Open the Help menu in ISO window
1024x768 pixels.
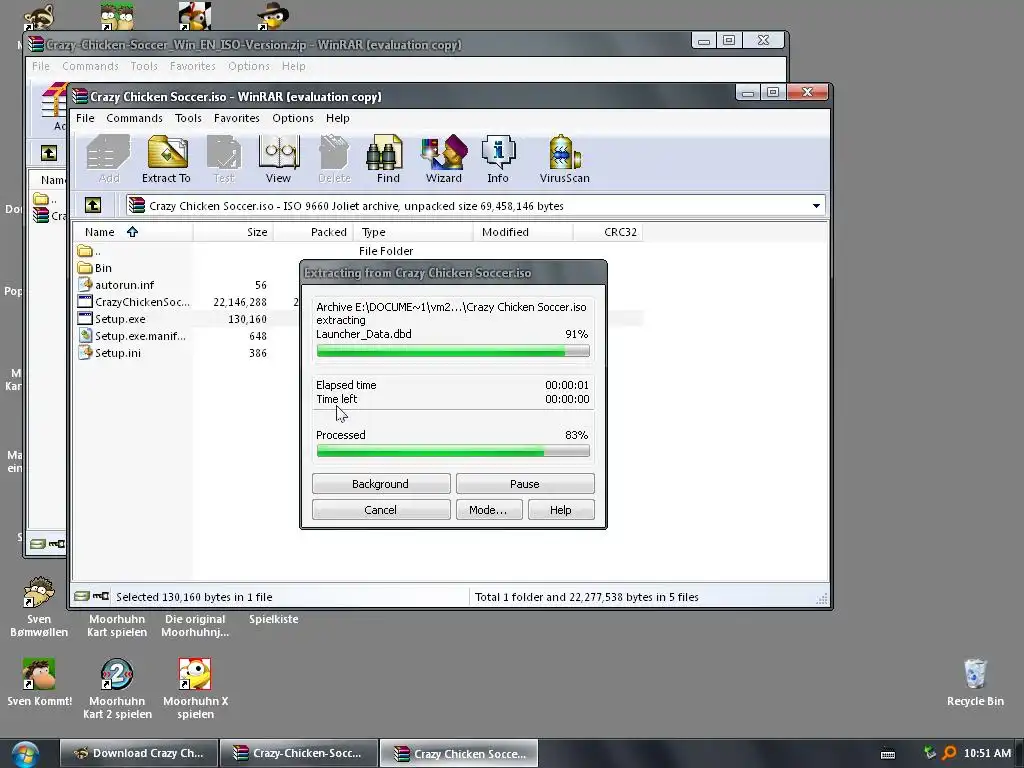(x=338, y=118)
